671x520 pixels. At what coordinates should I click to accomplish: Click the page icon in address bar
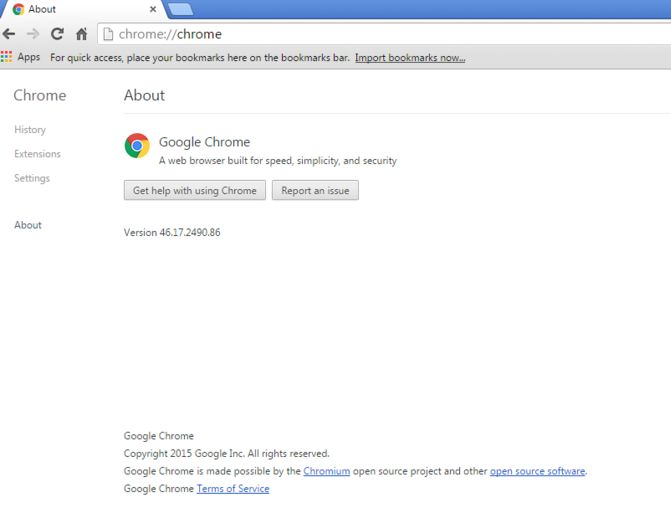point(108,34)
